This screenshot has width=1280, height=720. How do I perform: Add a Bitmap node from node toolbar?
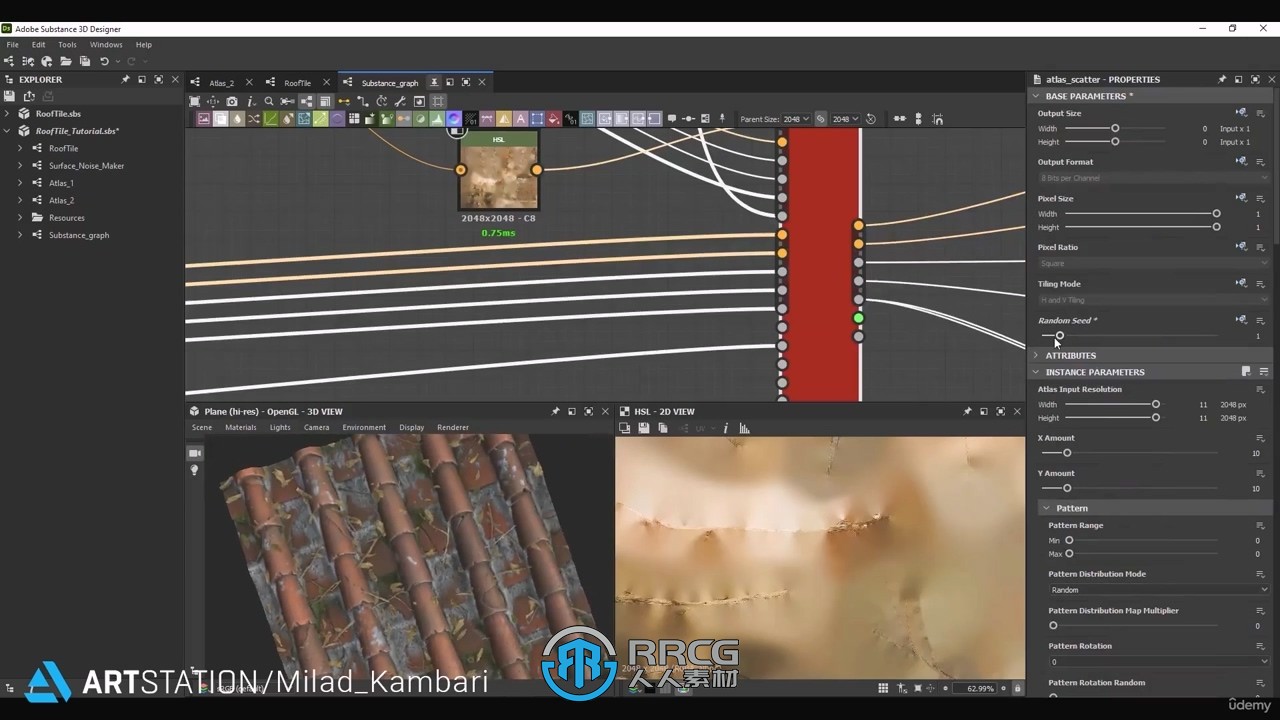(x=203, y=119)
